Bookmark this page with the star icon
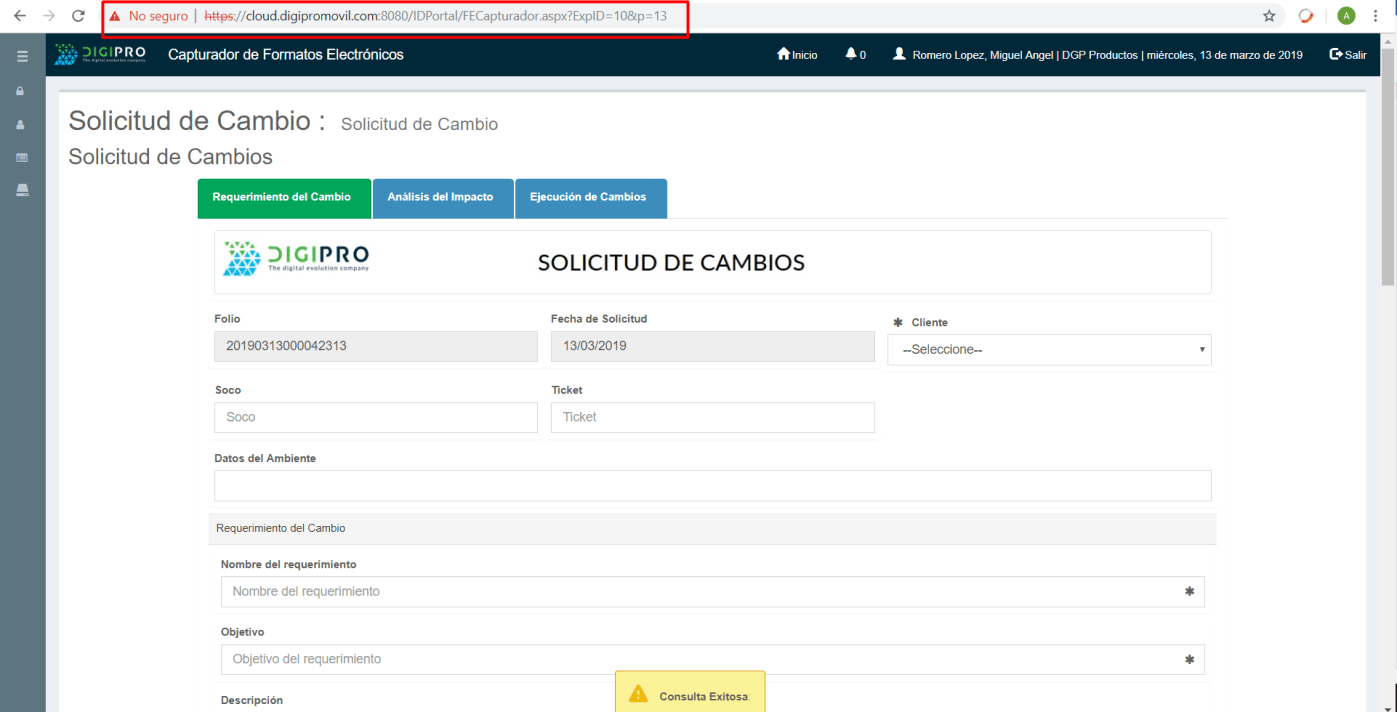The image size is (1397, 712). tap(1269, 16)
